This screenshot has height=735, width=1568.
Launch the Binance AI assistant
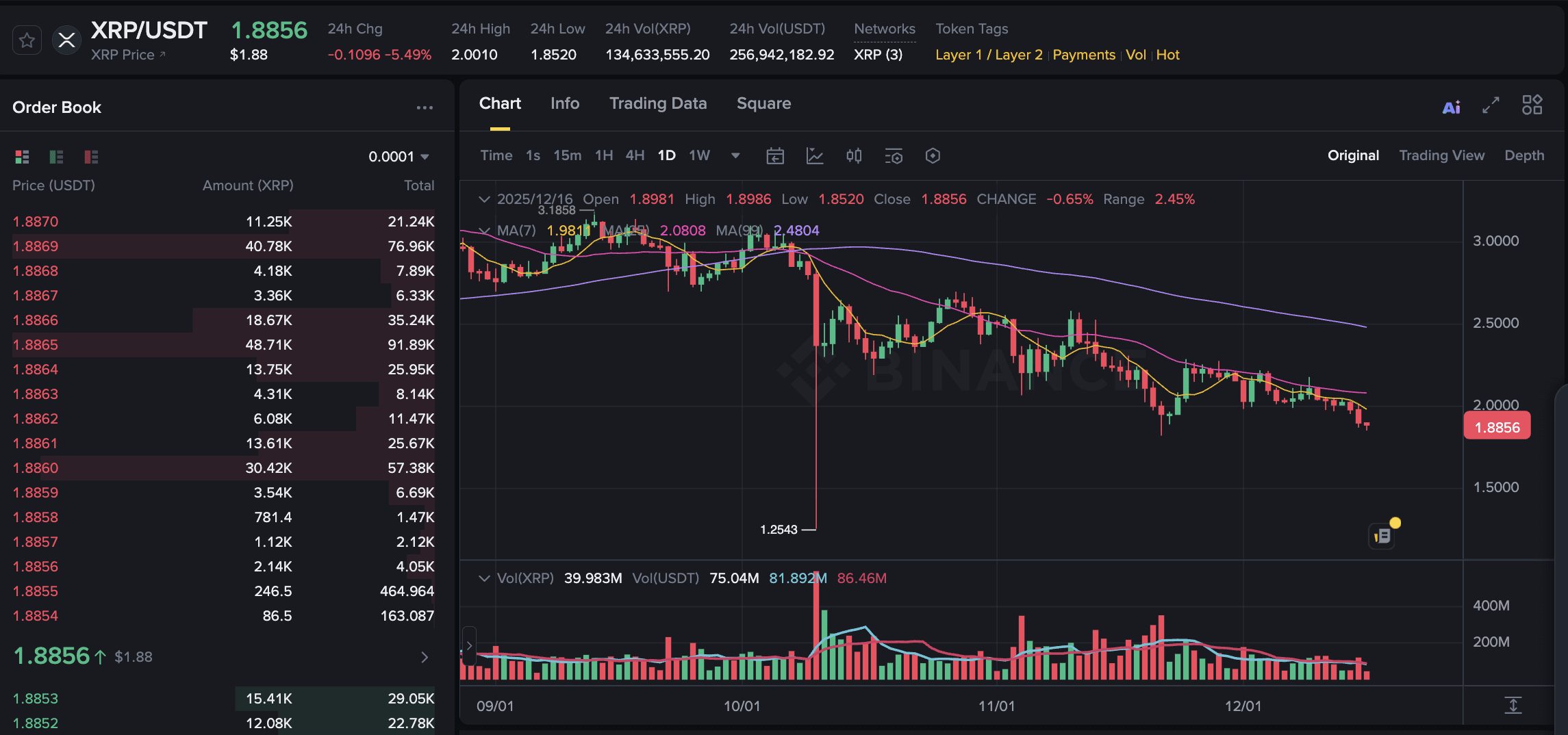pos(1452,106)
